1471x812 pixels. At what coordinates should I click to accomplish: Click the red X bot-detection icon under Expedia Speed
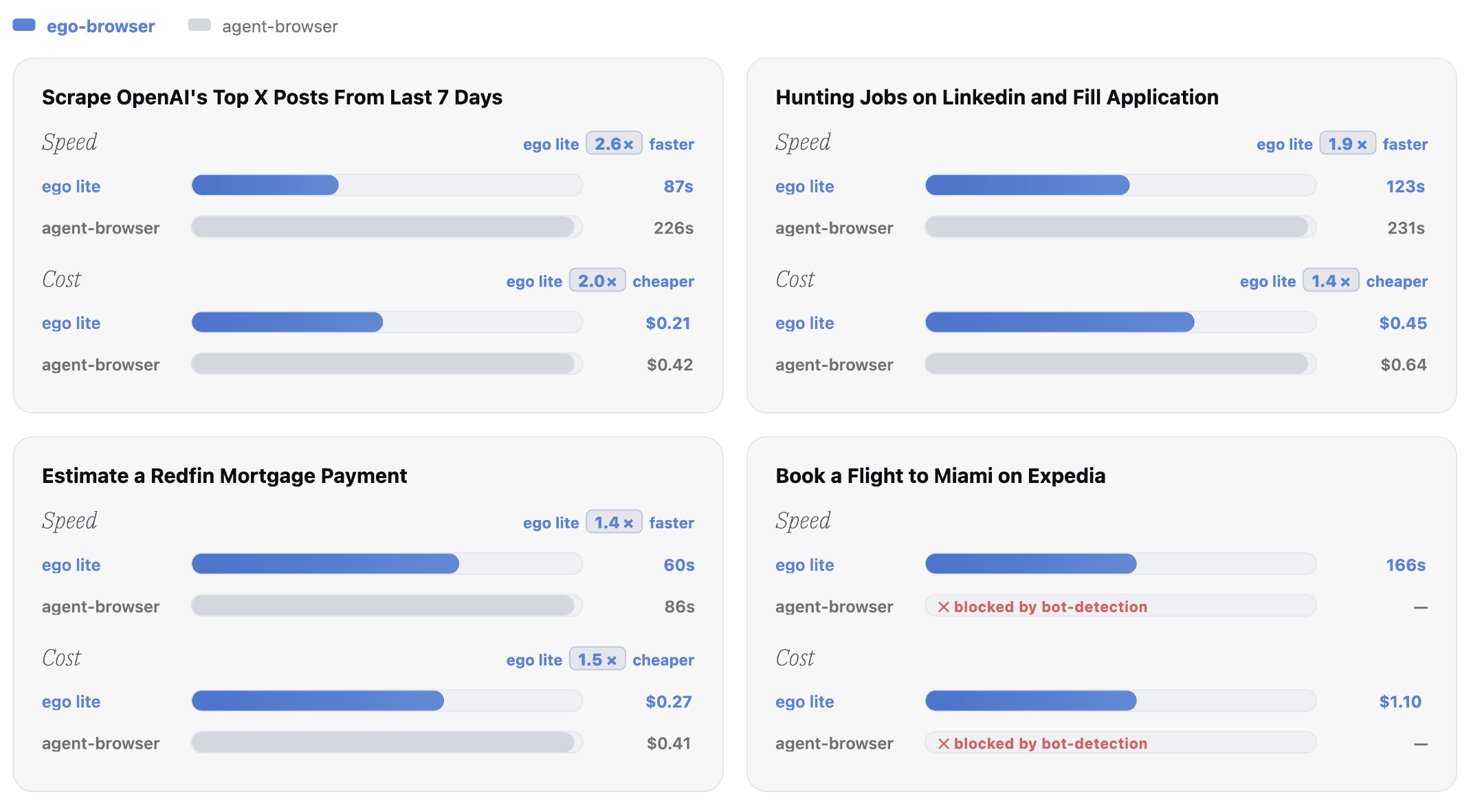944,607
